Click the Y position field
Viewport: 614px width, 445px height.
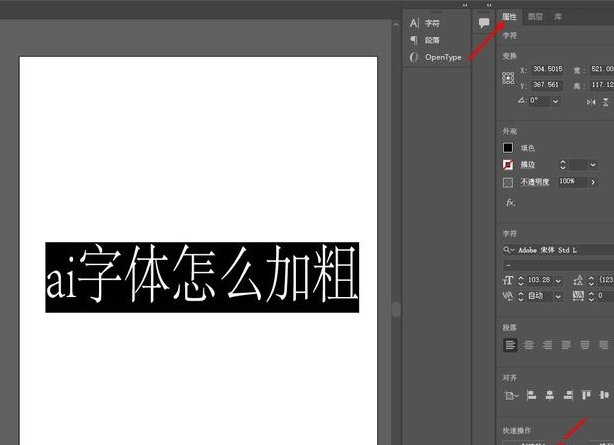point(547,85)
